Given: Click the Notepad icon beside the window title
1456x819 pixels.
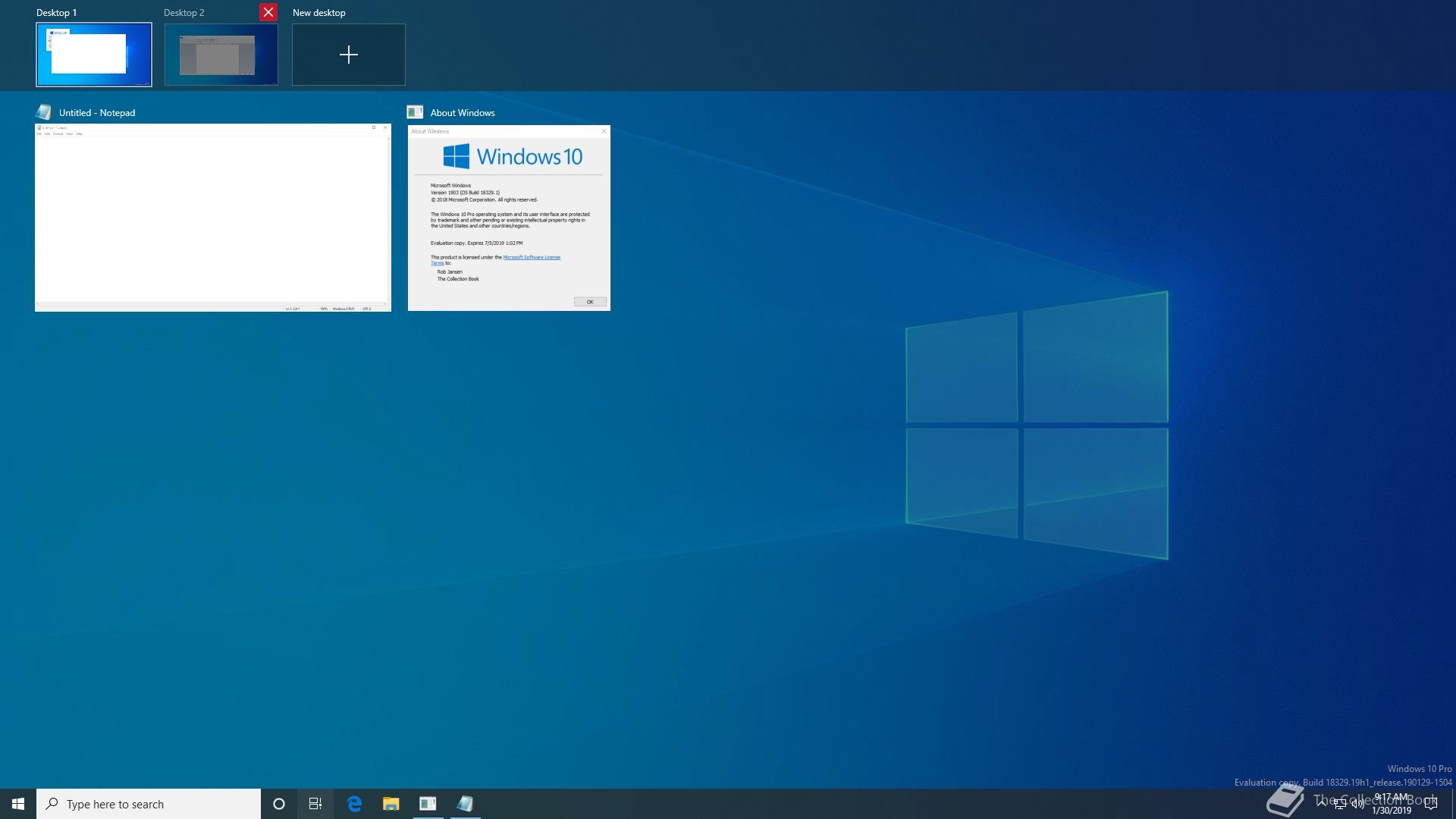Looking at the screenshot, I should 44,112.
